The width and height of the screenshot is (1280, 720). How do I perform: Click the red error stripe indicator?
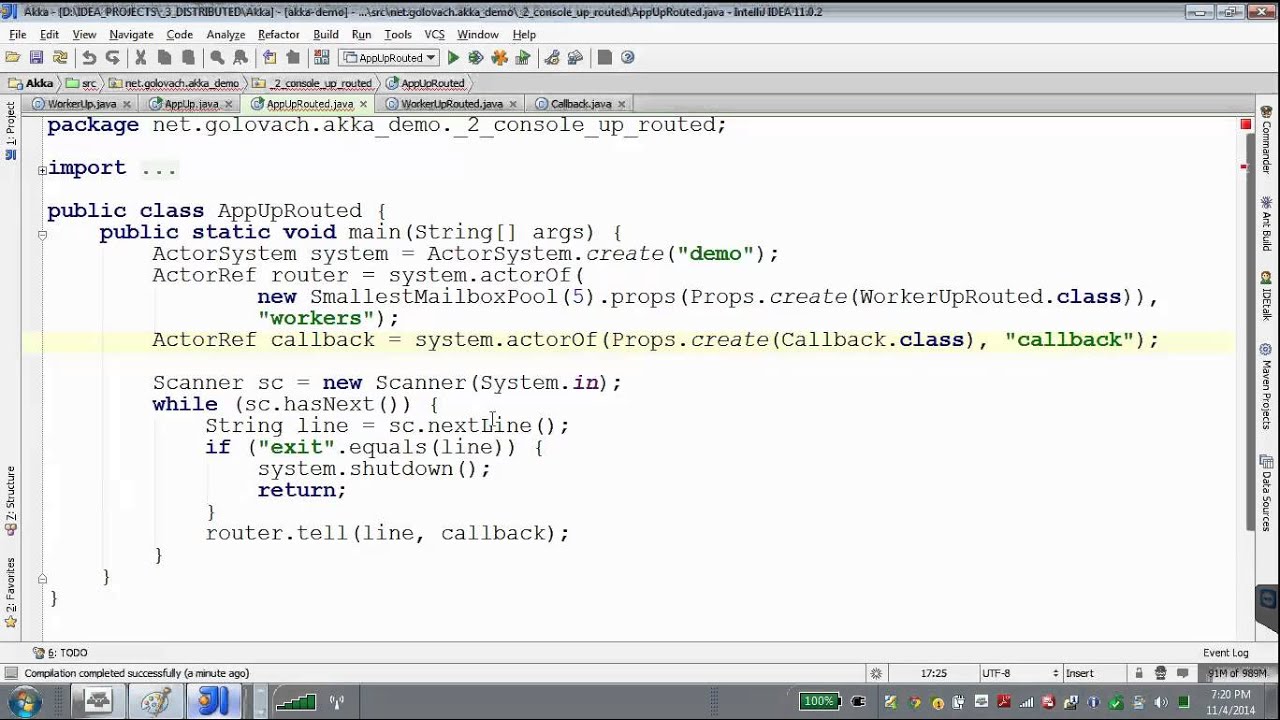1246,124
